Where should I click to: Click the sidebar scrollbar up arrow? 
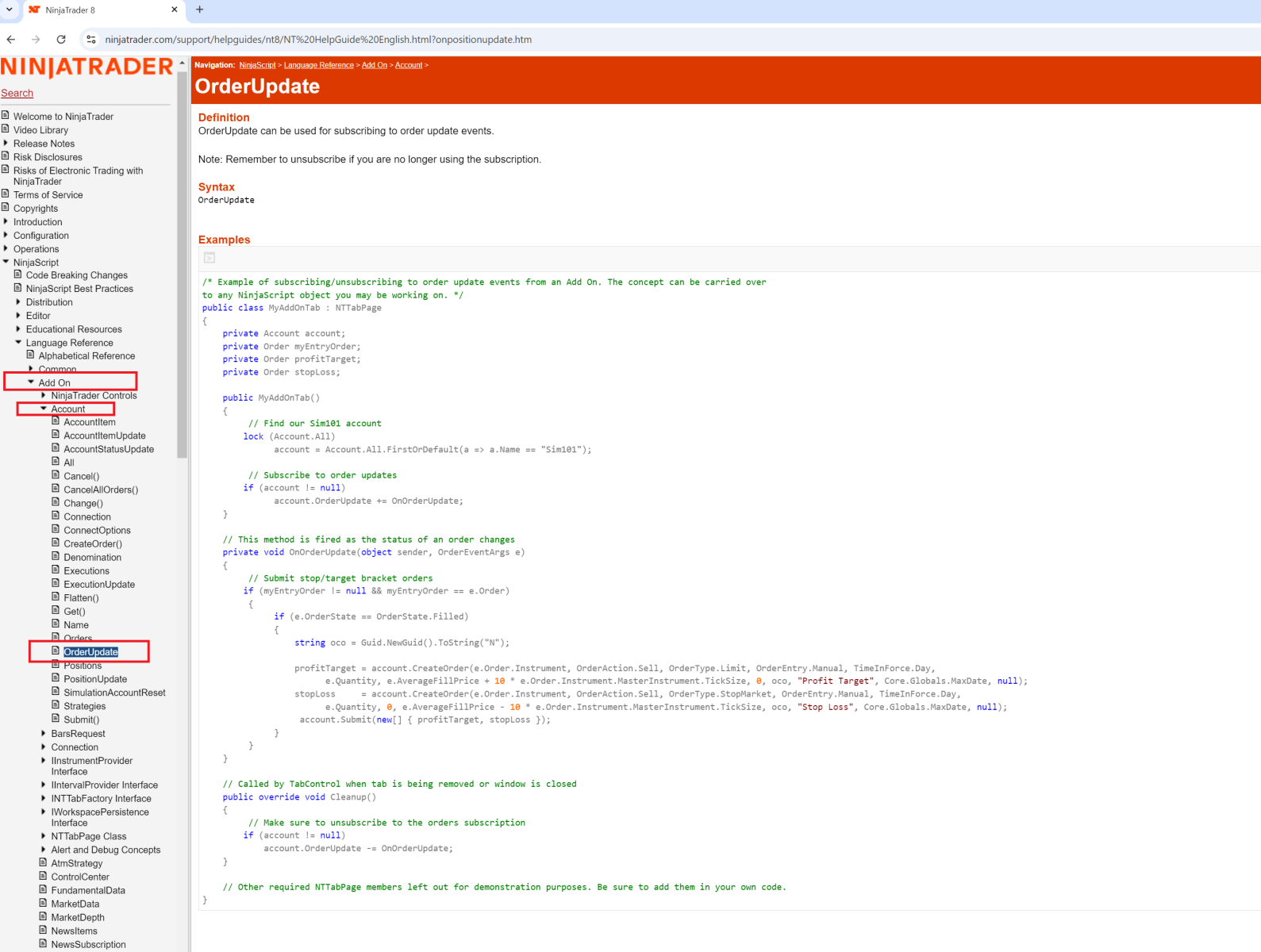click(183, 62)
